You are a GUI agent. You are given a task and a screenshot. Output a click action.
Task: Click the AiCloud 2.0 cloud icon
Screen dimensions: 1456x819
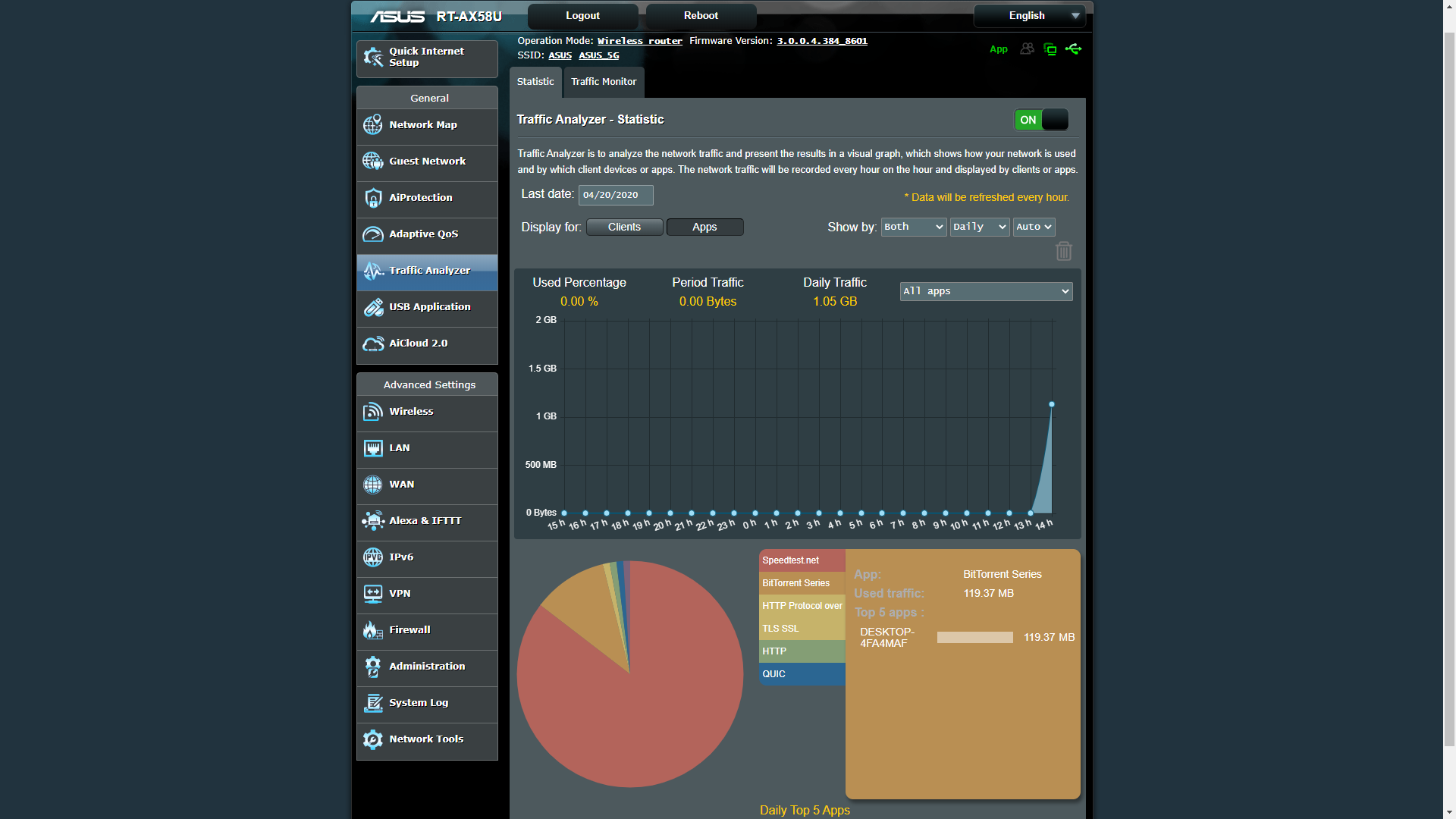372,344
